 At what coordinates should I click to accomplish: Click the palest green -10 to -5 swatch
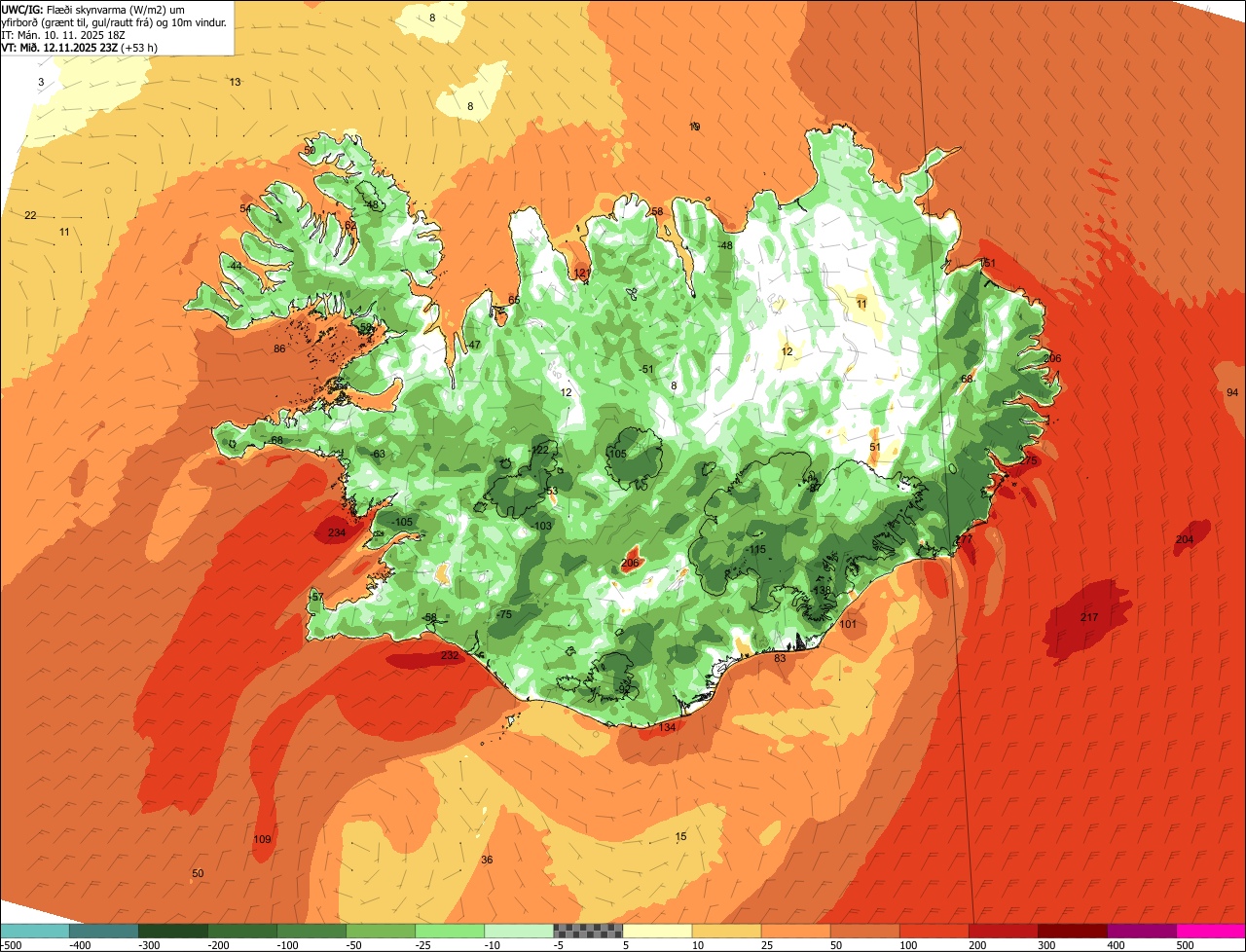click(519, 931)
